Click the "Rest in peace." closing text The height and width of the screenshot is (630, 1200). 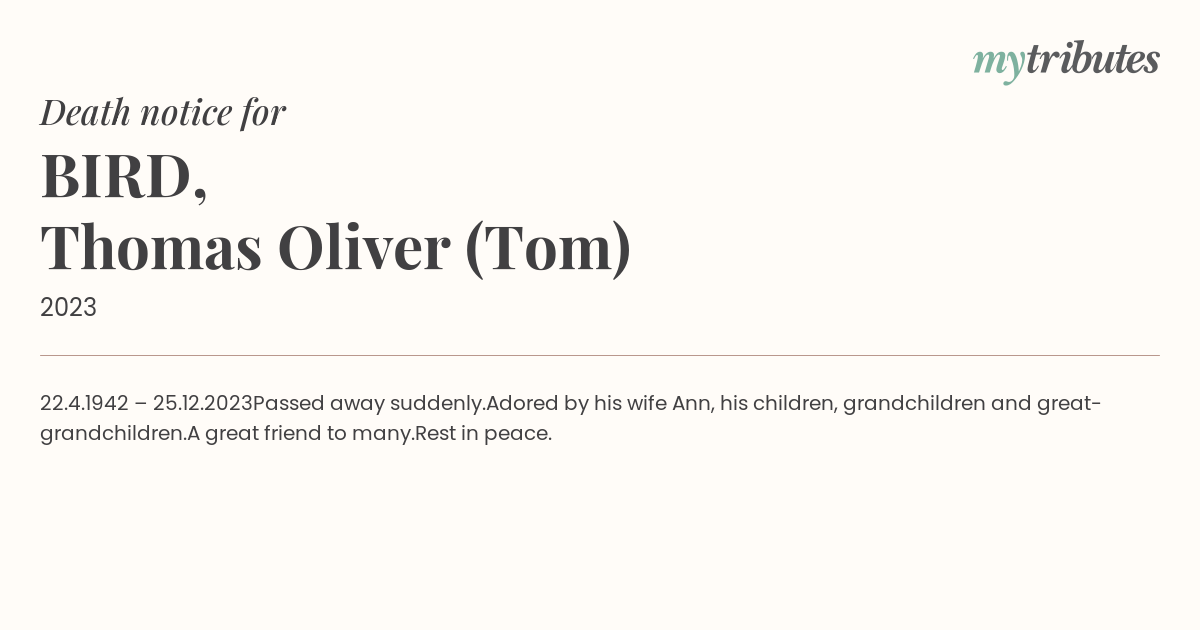[483, 434]
